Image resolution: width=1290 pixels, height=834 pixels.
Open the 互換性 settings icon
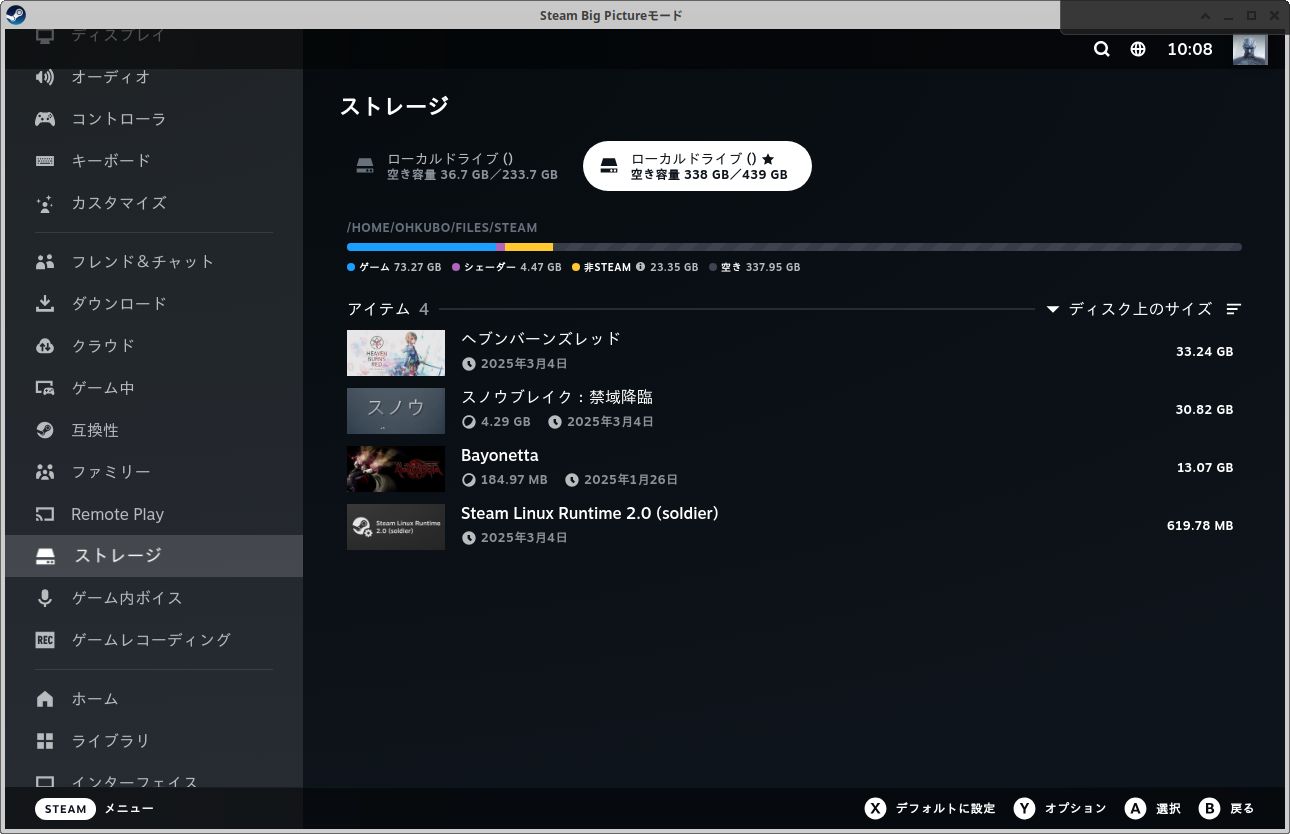click(x=44, y=429)
